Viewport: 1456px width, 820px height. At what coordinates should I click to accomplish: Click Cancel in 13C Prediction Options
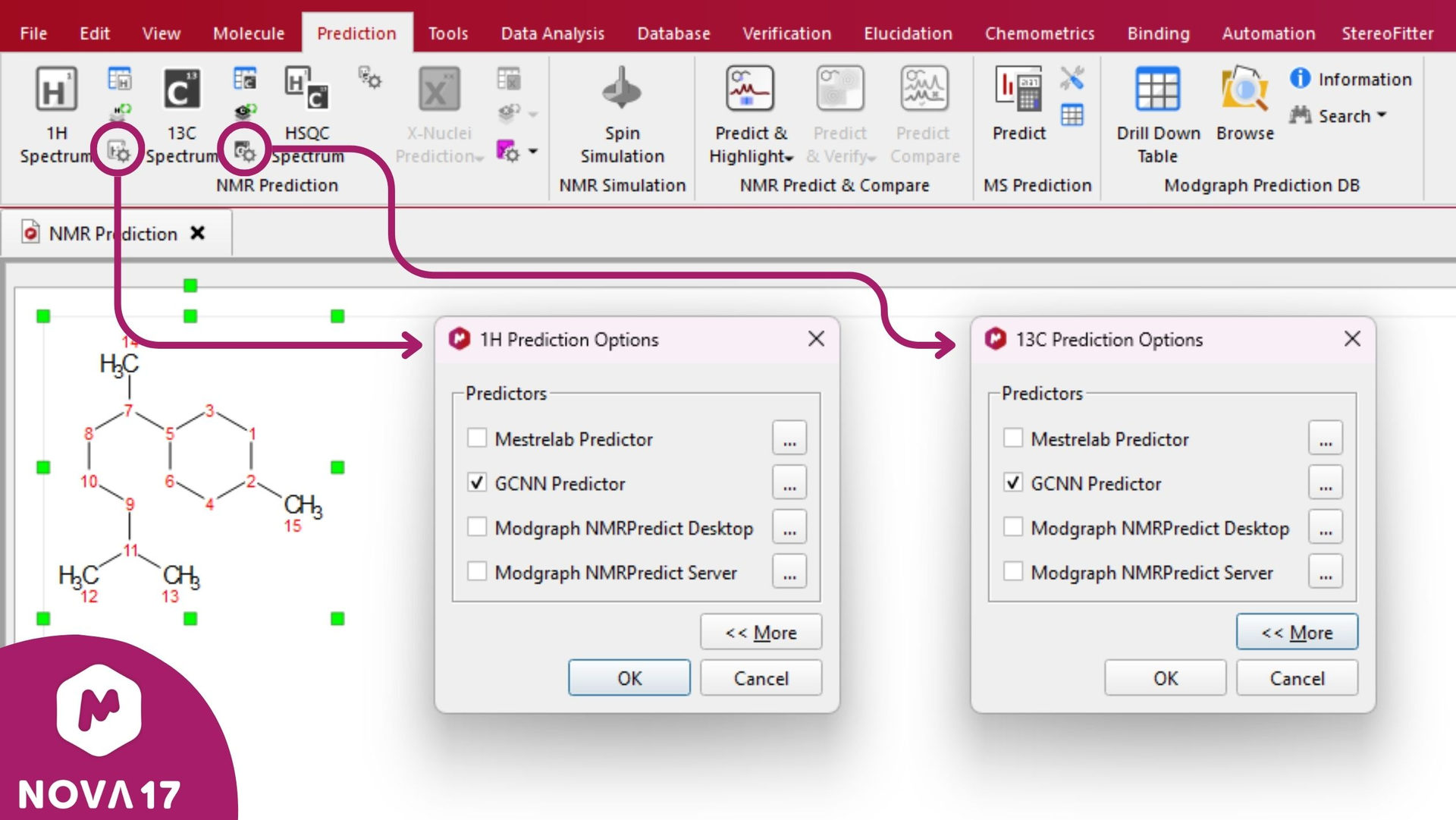pos(1297,678)
